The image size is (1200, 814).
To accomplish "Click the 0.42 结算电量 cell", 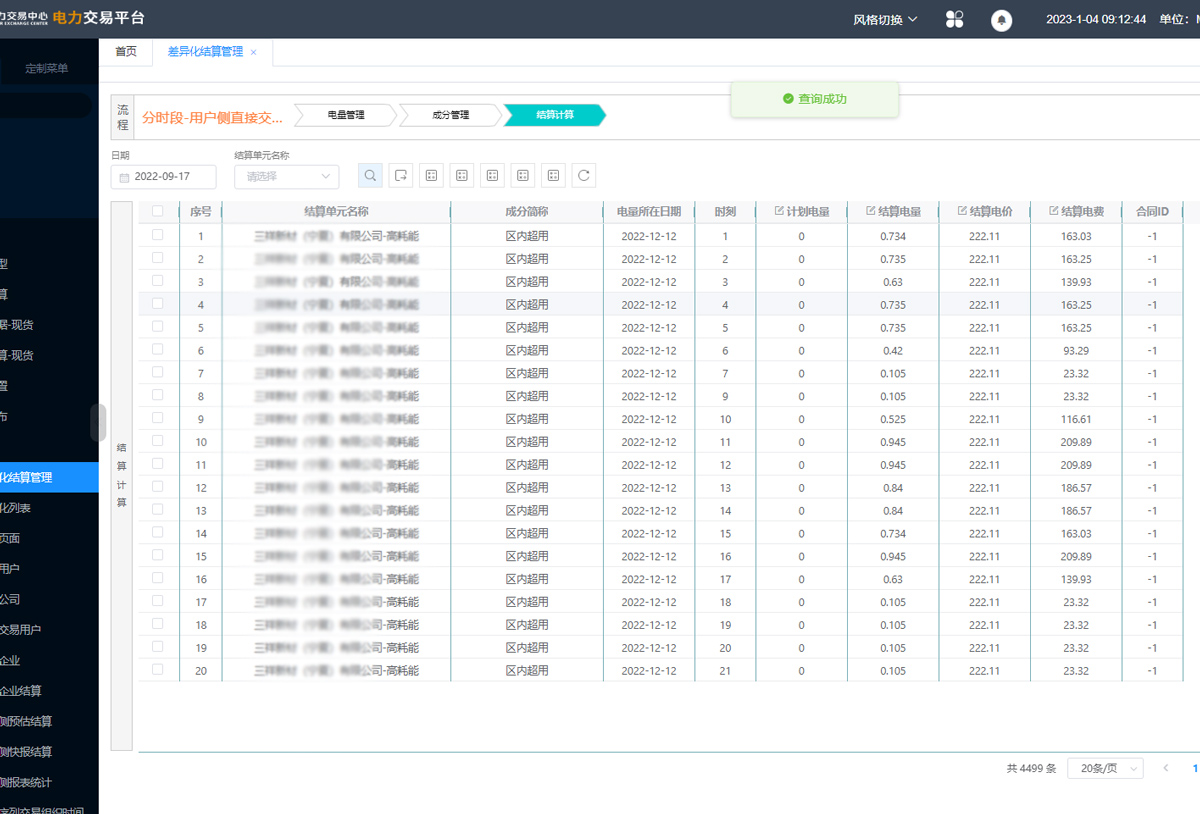I will pos(893,351).
